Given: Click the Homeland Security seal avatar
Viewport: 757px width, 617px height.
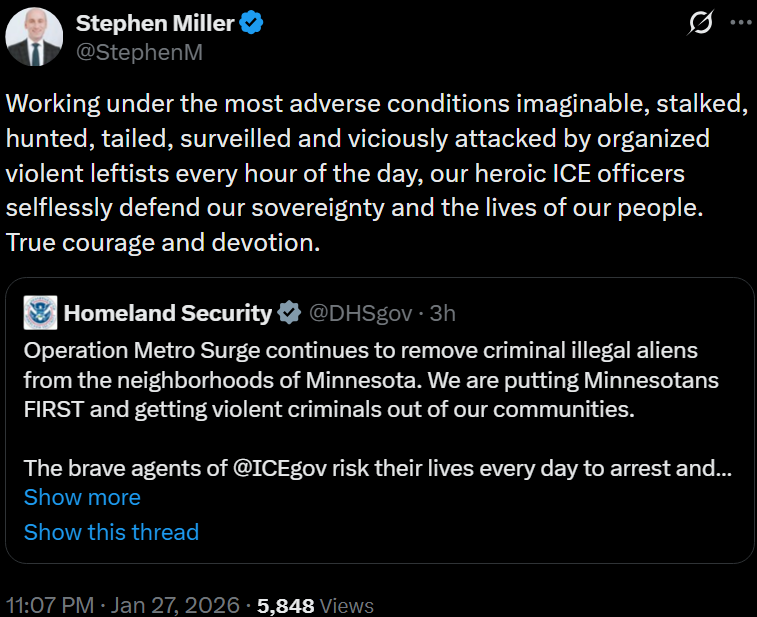Looking at the screenshot, I should pos(40,313).
